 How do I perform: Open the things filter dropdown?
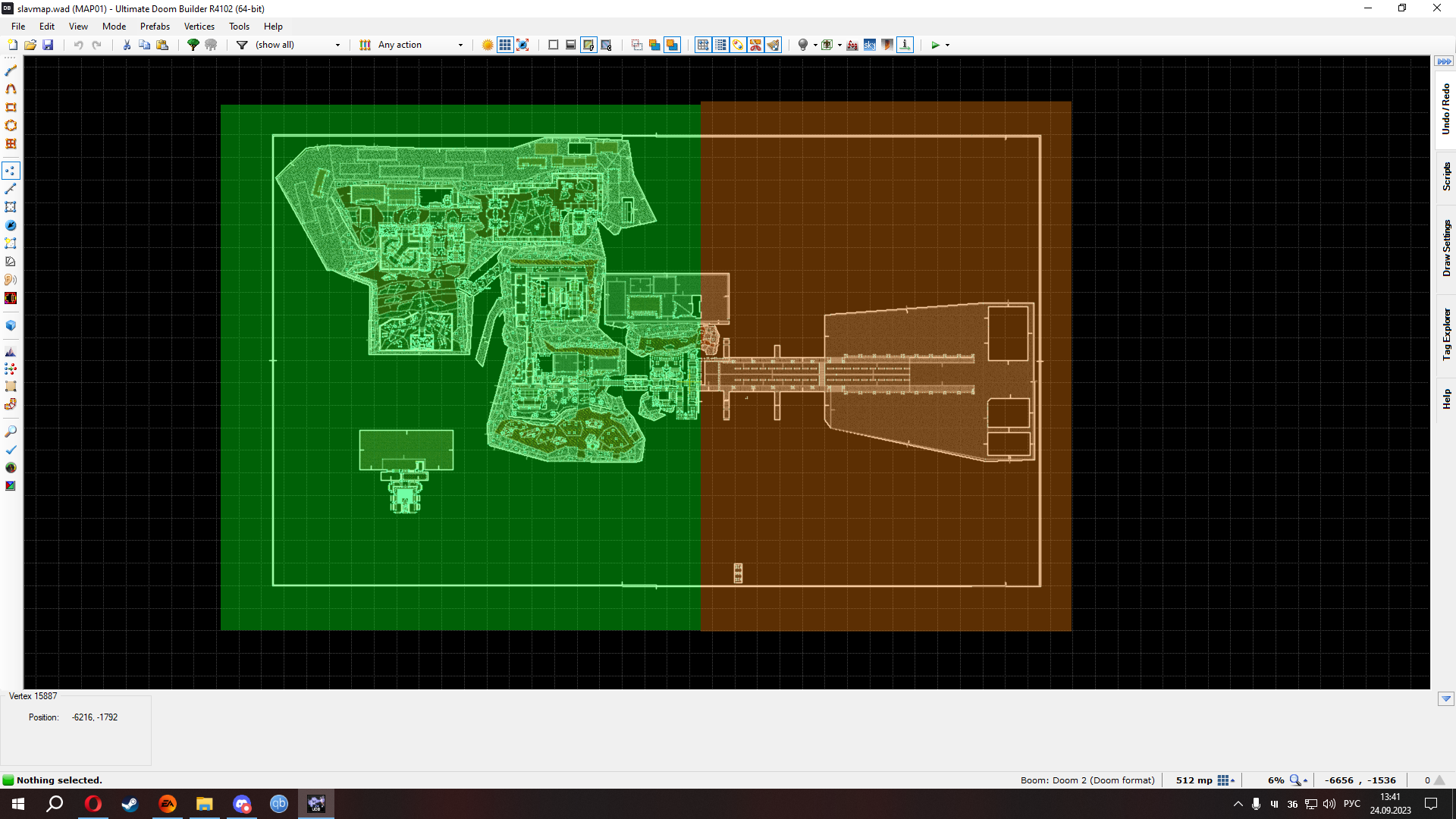pyautogui.click(x=337, y=45)
